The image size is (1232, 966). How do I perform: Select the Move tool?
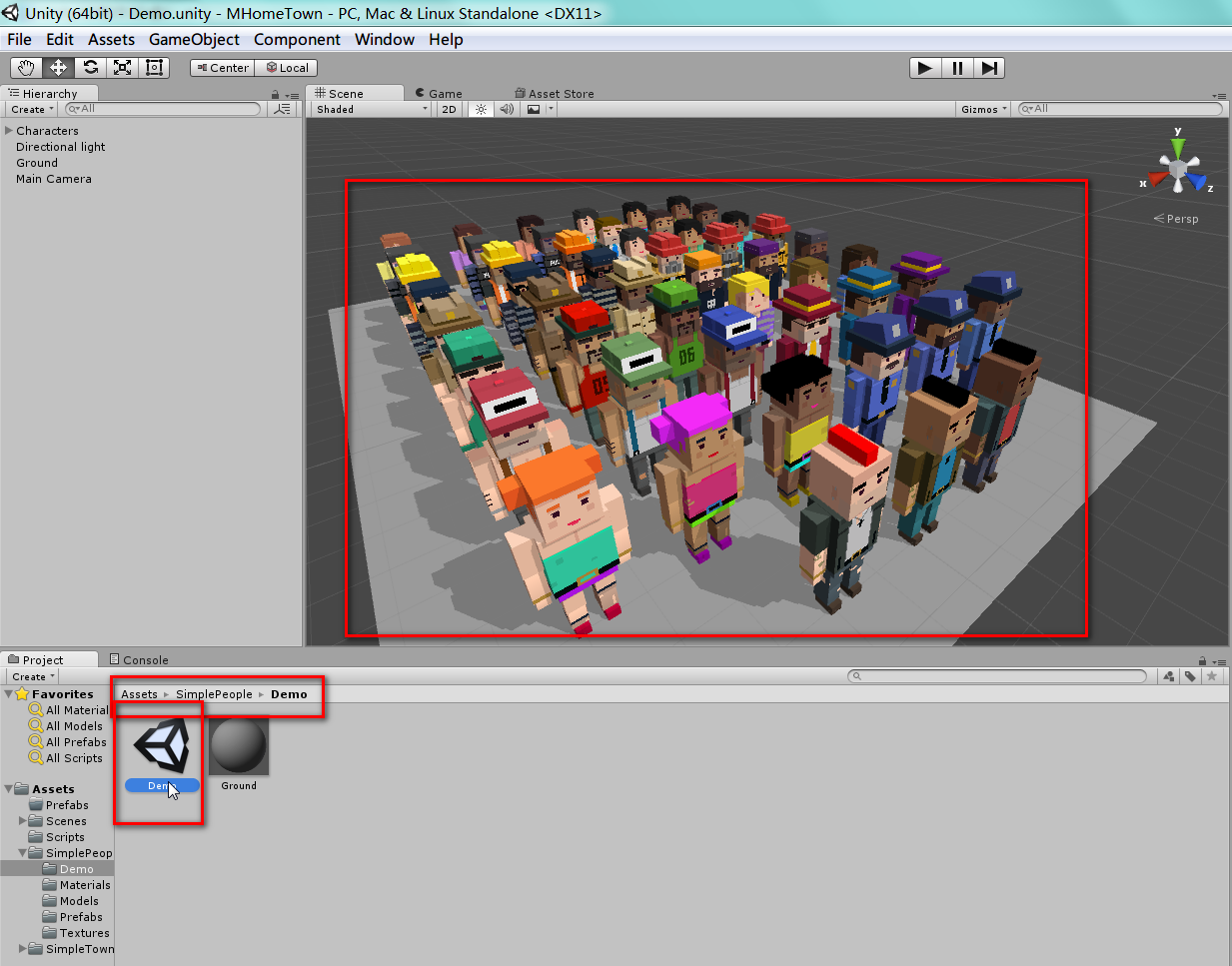[58, 67]
